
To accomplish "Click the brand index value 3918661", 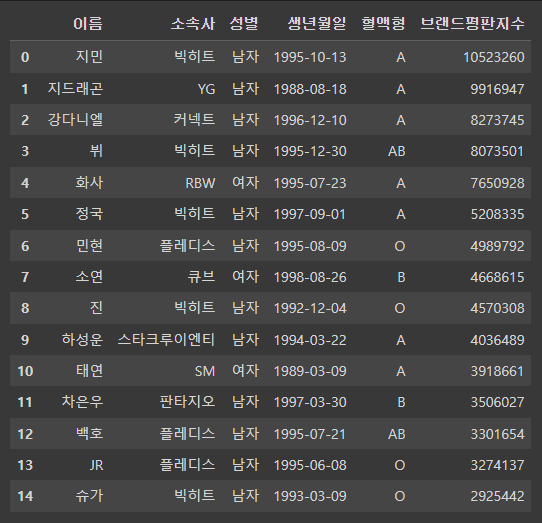I will (497, 372).
